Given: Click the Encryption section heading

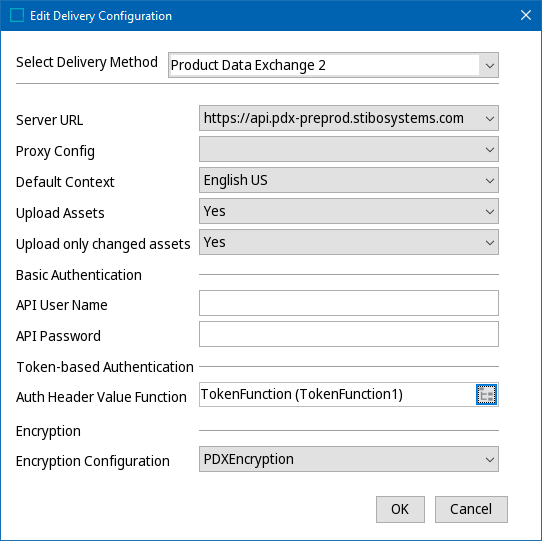Looking at the screenshot, I should (48, 431).
